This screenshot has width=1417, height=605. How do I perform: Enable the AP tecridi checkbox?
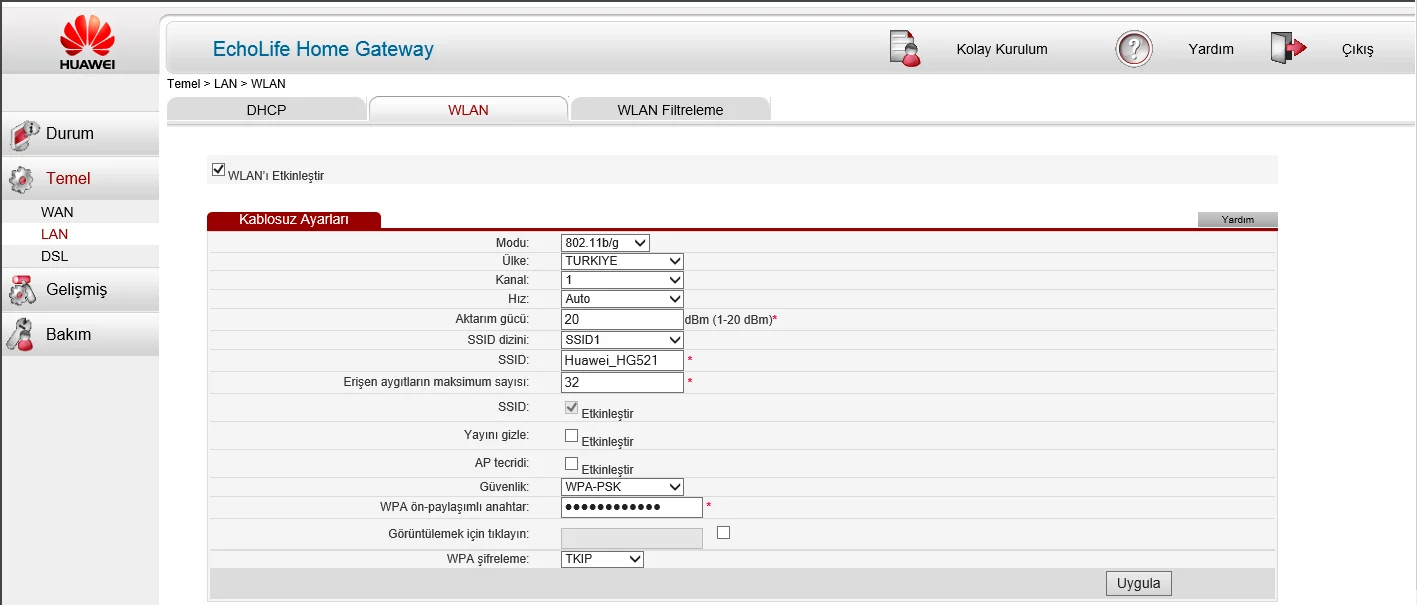572,463
